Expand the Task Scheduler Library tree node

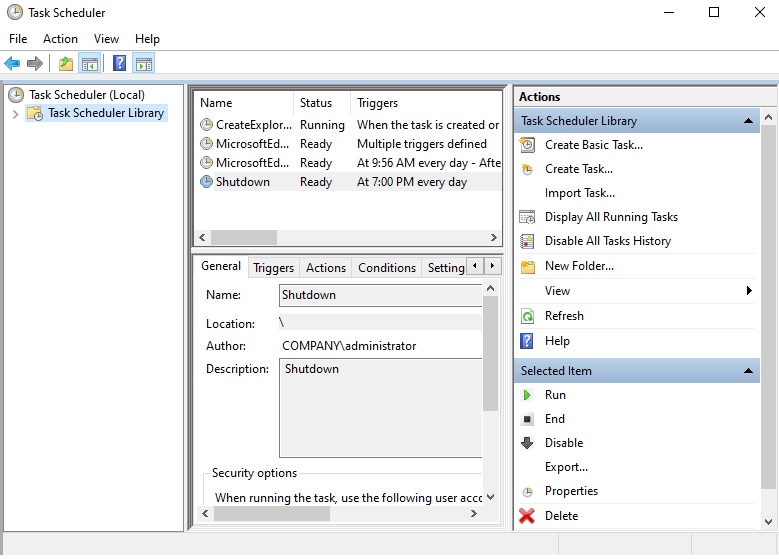click(x=15, y=114)
